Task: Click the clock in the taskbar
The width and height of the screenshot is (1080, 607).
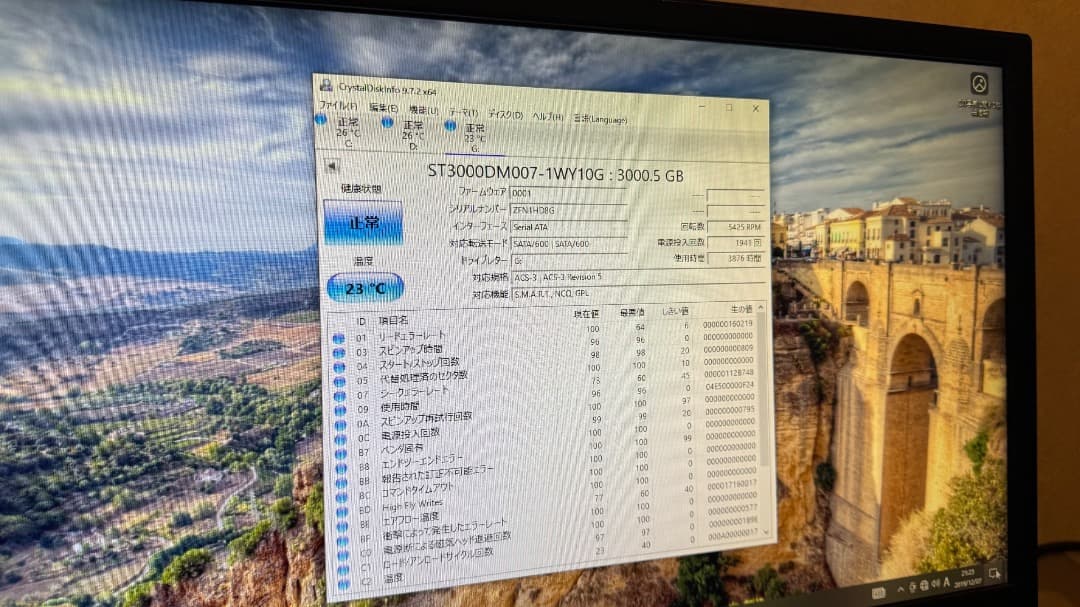Action: (x=966, y=578)
